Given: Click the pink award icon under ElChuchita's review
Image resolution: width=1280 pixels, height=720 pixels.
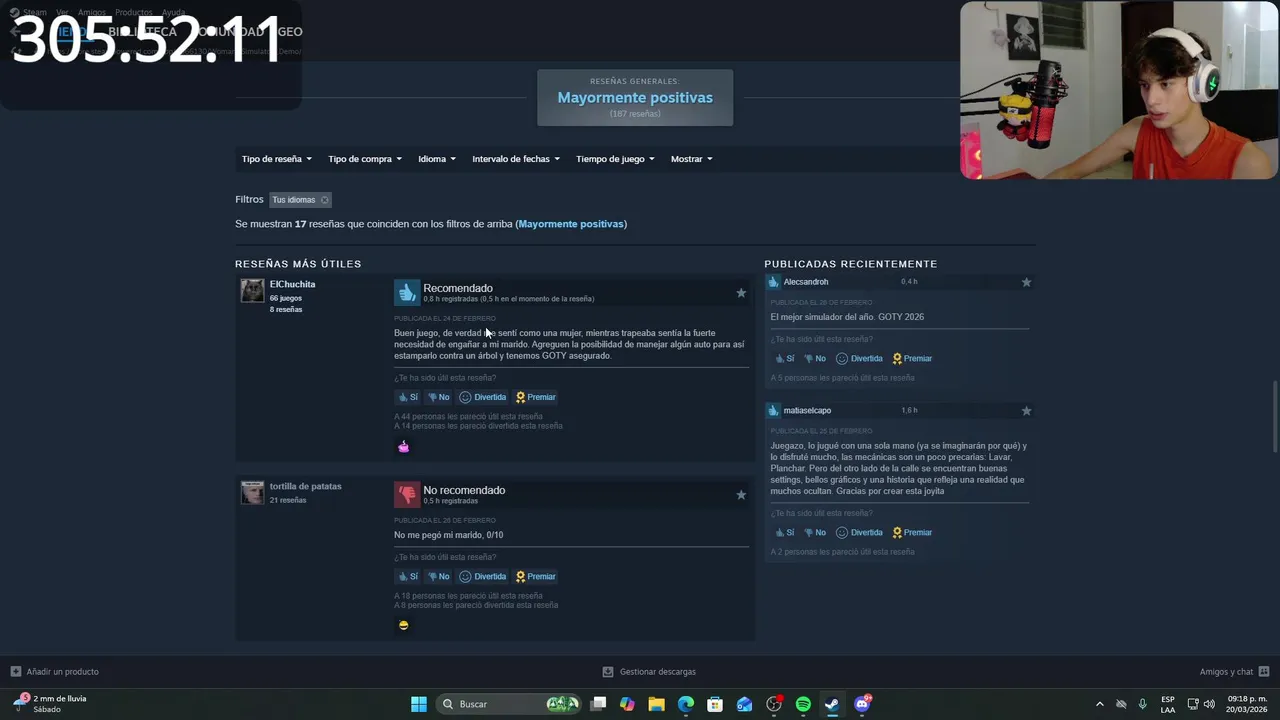Looking at the screenshot, I should click(x=403, y=447).
